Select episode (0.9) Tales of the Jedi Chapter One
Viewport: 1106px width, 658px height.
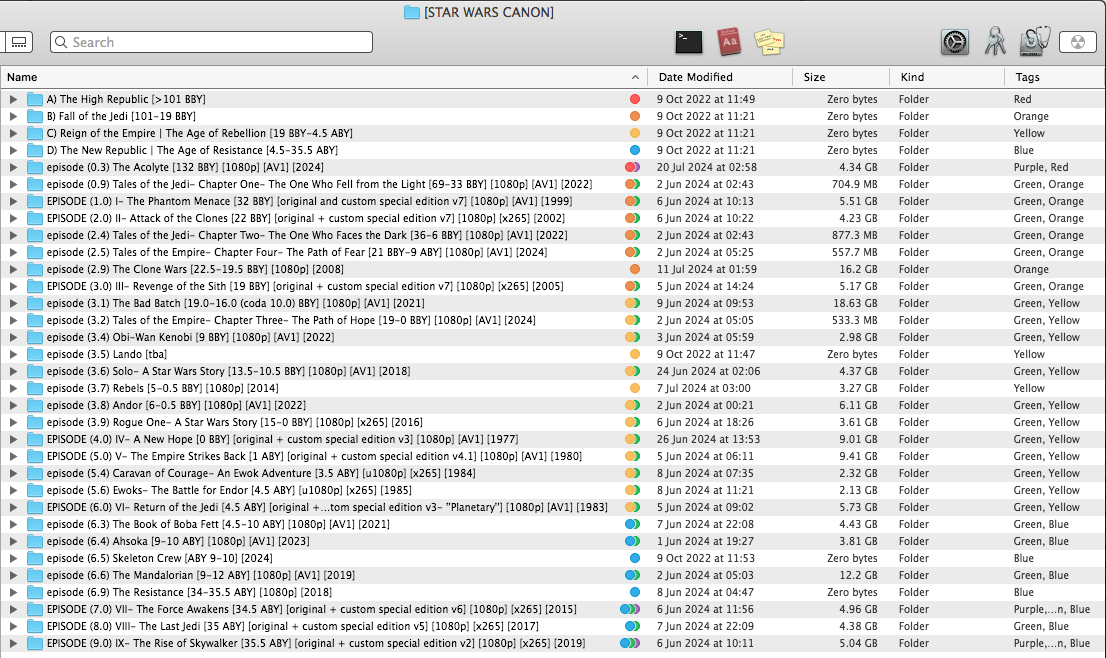pos(553,184)
